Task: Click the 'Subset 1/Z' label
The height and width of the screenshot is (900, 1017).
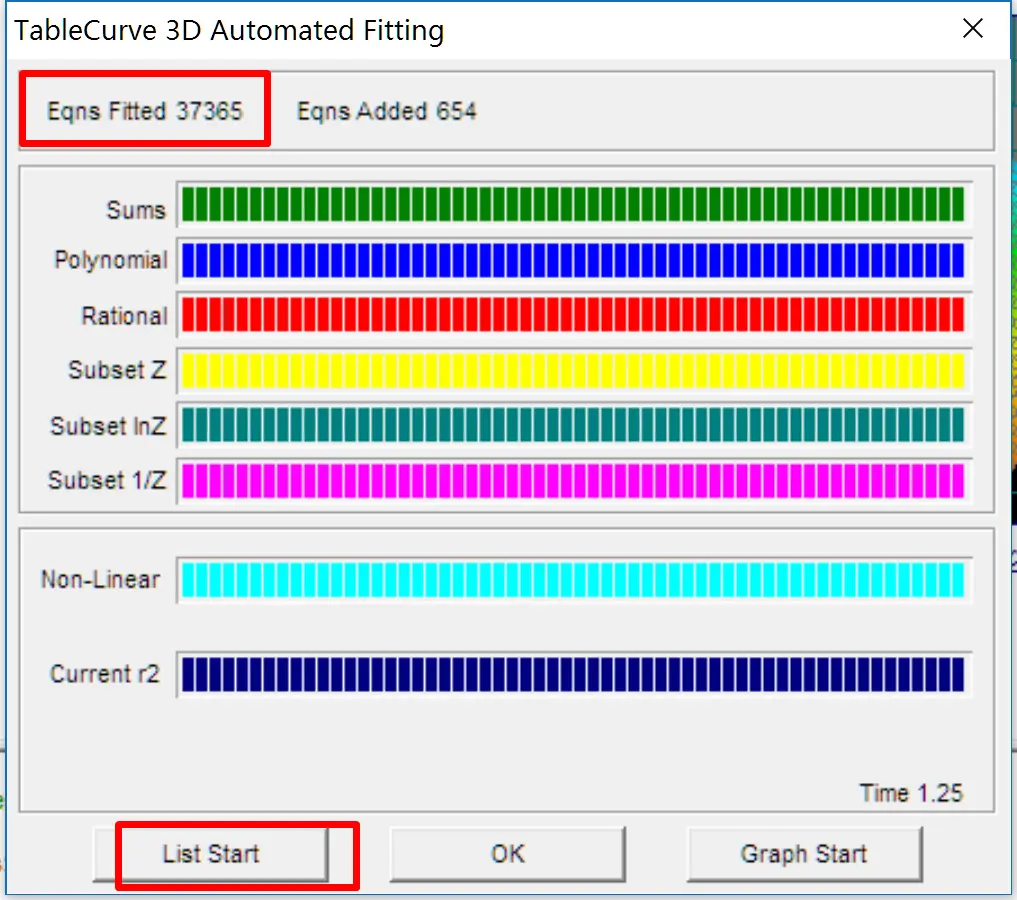Action: coord(107,480)
